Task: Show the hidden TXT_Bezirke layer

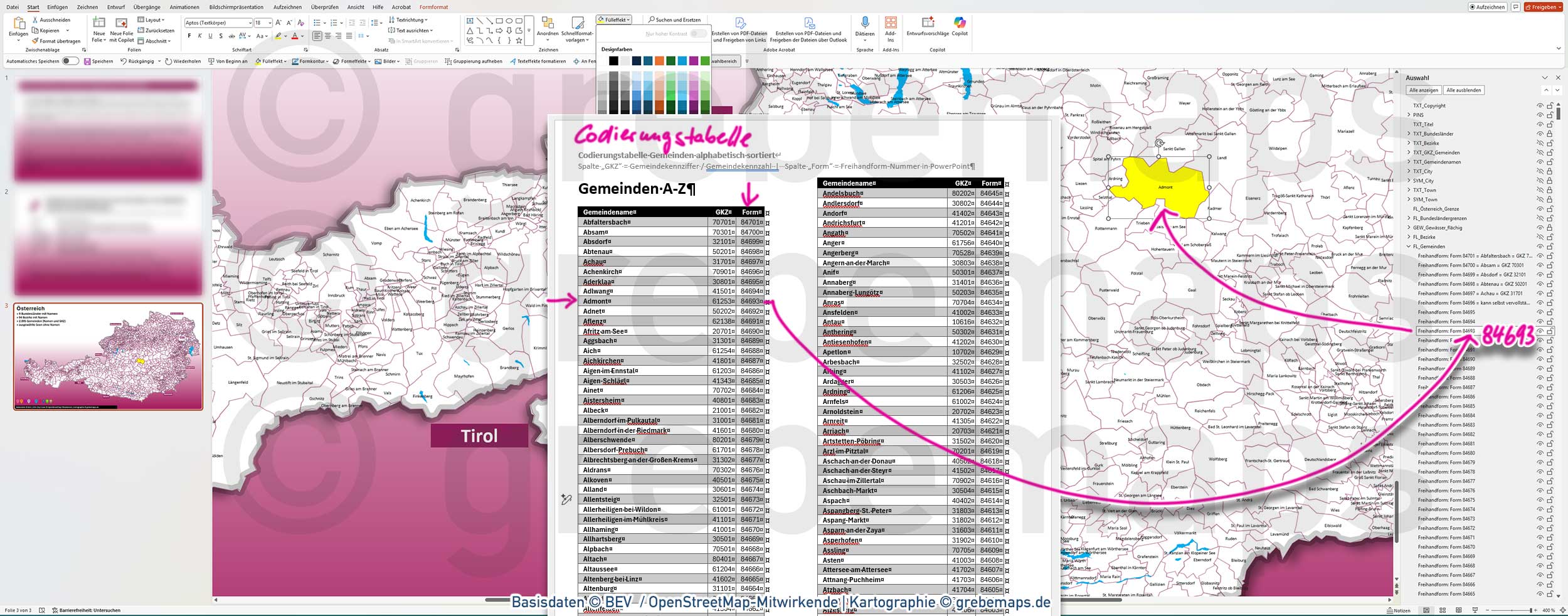Action: coord(1539,144)
